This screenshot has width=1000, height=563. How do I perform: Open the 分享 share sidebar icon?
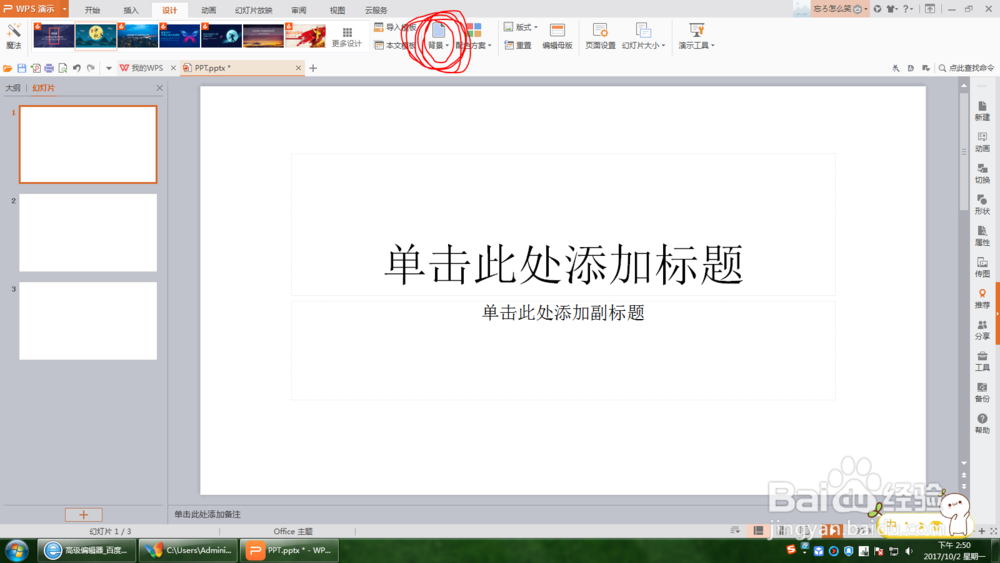click(x=982, y=330)
